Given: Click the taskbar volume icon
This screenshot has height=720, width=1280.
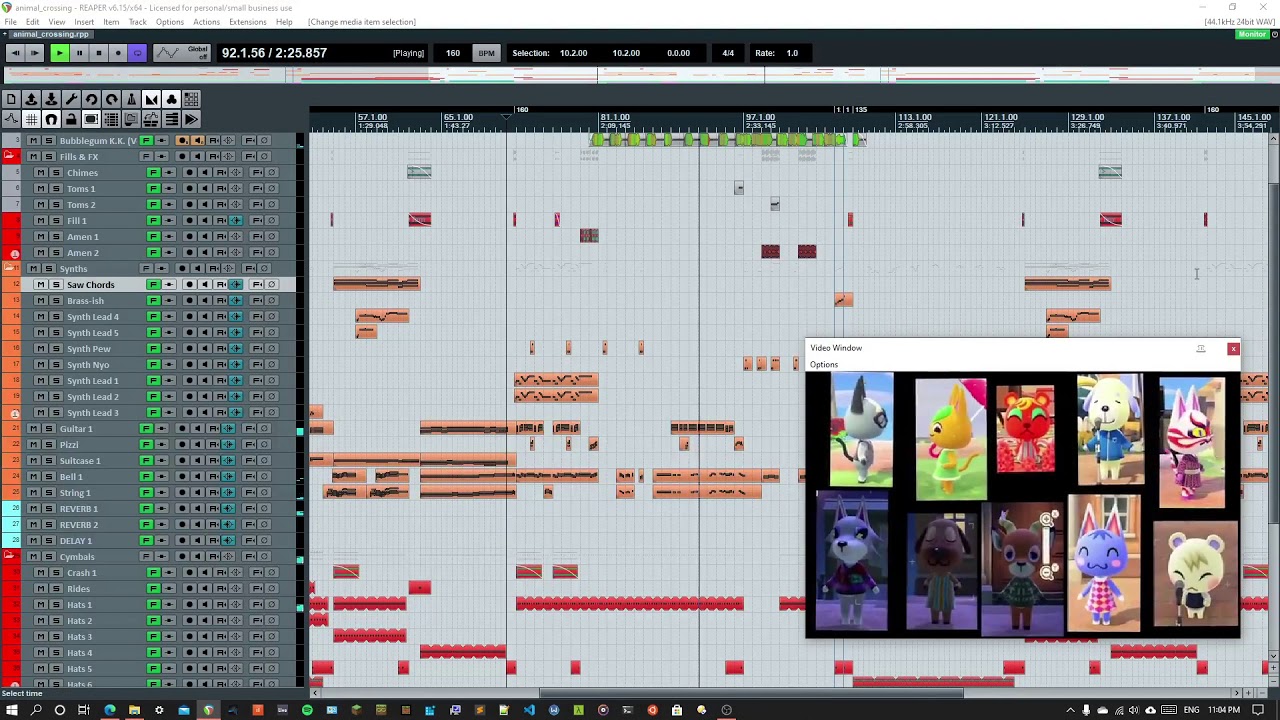Looking at the screenshot, I should click(x=1134, y=710).
